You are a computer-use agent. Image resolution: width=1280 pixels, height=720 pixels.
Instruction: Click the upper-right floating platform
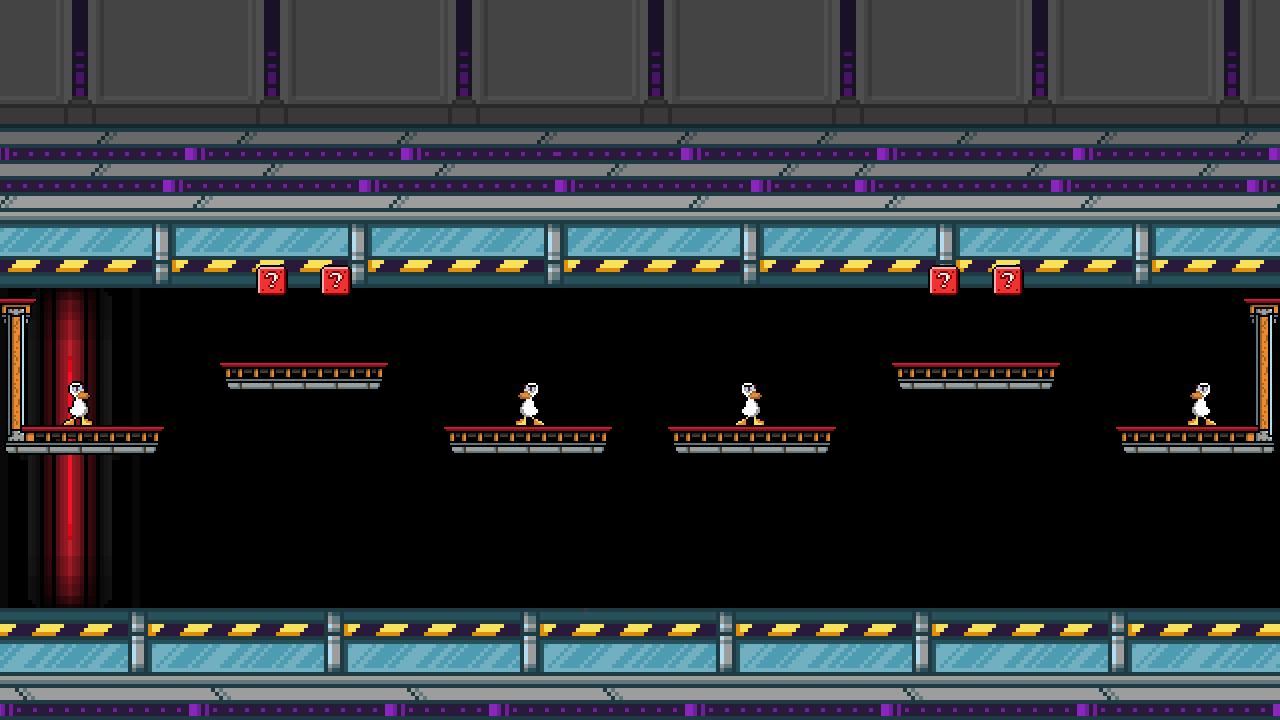coord(976,376)
